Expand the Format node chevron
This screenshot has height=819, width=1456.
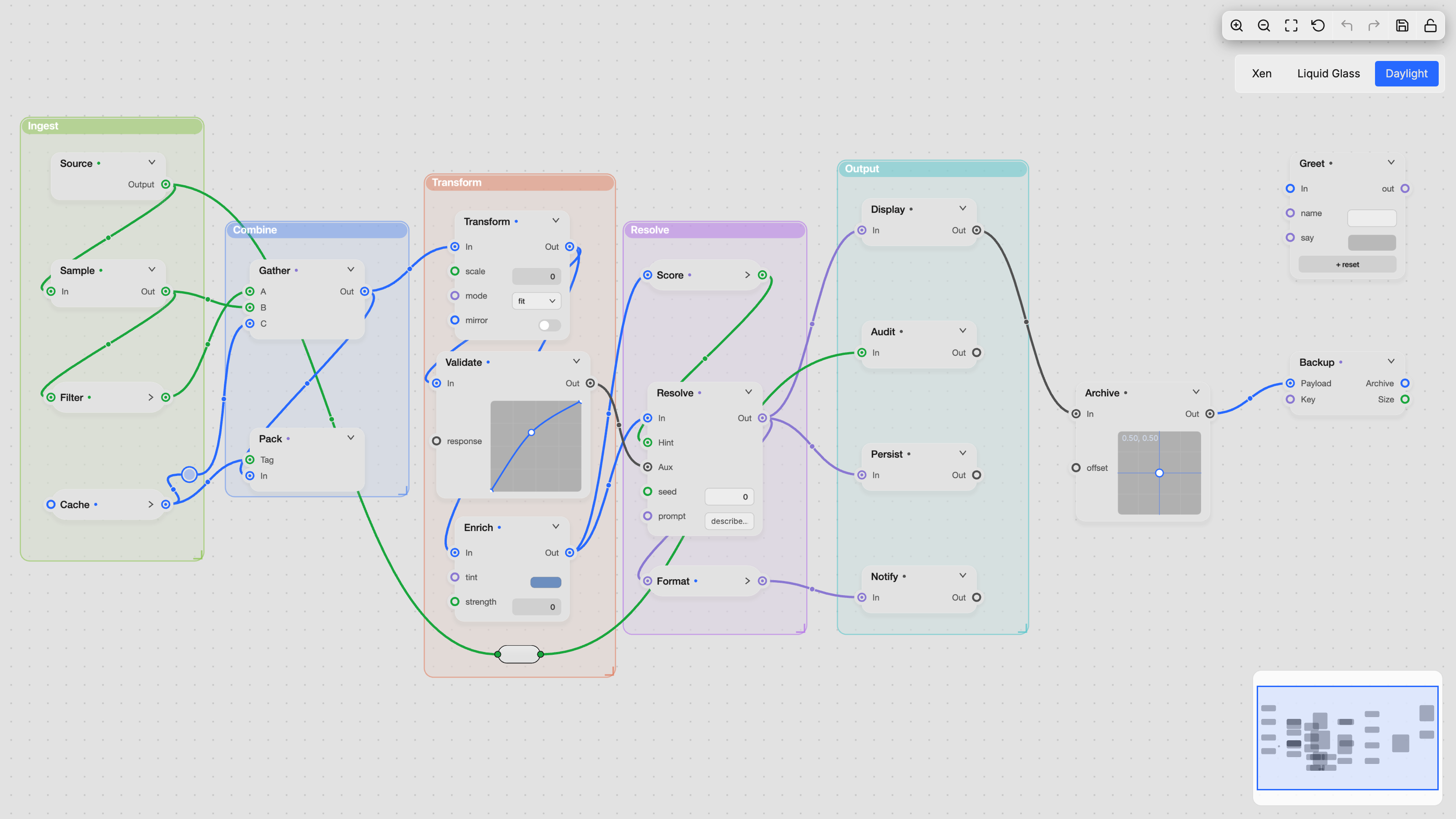coord(747,581)
